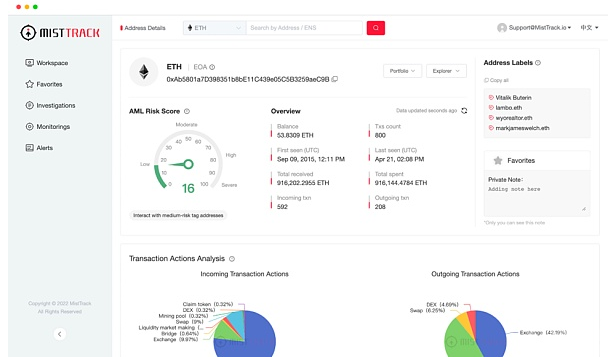
Task: Click the Address Labels help icon
Action: click(538, 63)
